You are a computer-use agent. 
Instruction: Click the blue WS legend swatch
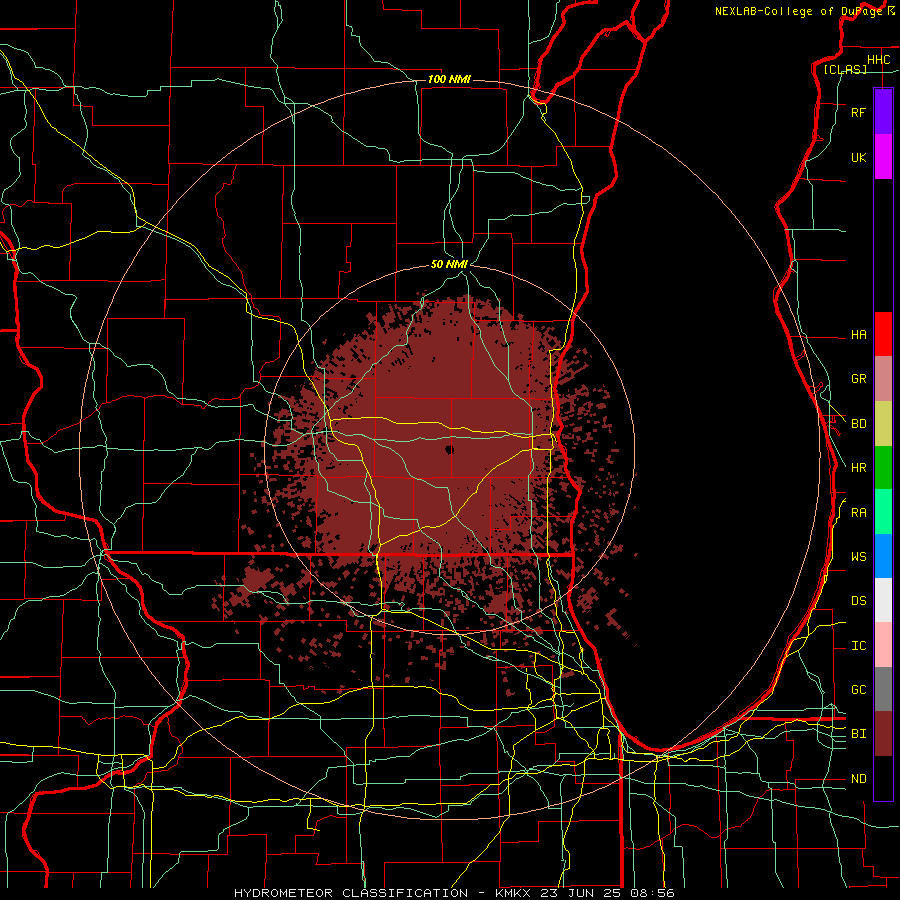click(x=883, y=556)
